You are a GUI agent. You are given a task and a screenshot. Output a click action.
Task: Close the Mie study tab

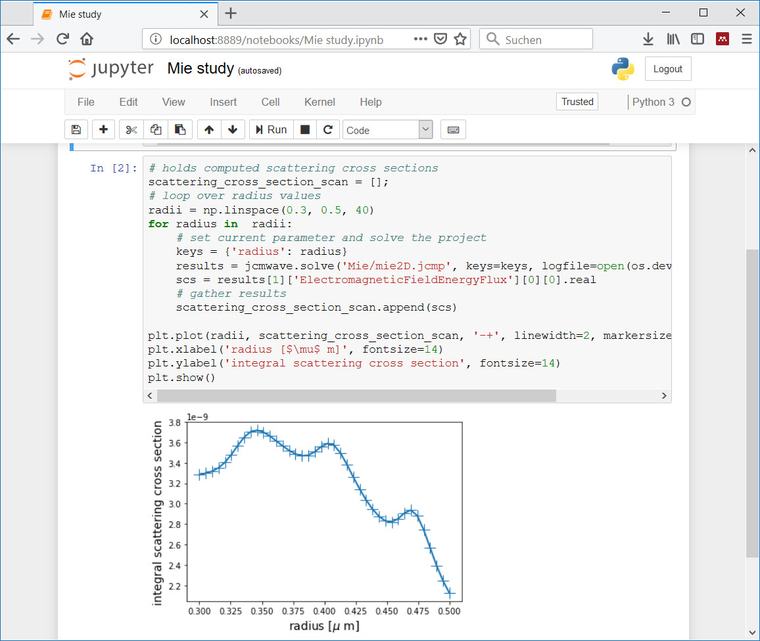(204, 14)
